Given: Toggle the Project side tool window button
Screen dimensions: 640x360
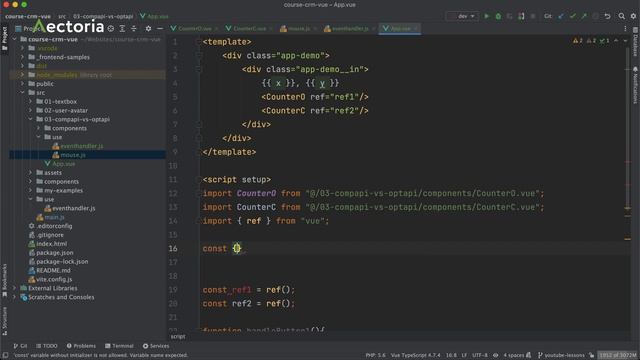Looking at the screenshot, I should pos(4,38).
